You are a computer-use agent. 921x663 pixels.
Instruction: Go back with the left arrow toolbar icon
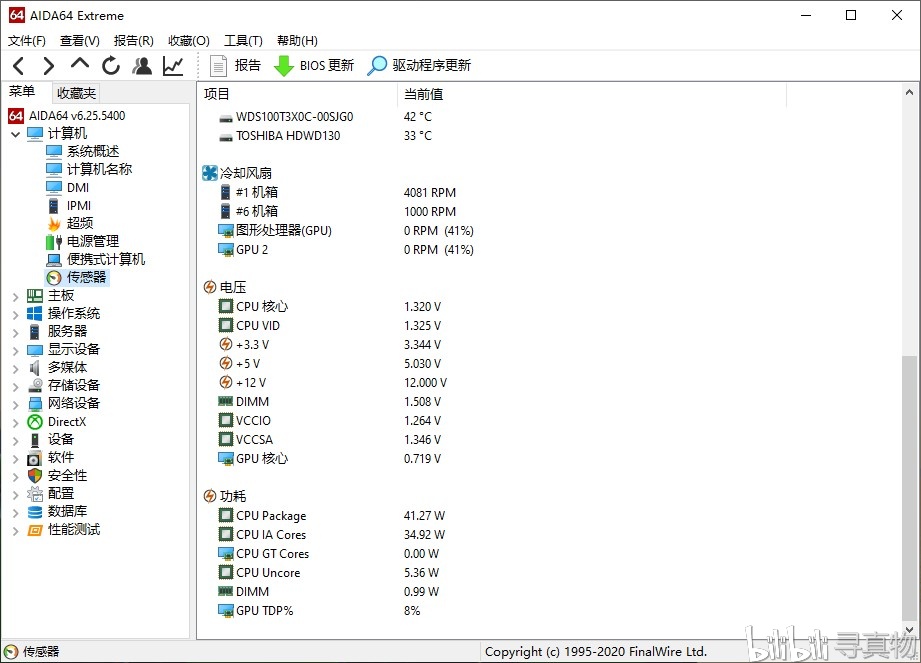click(x=18, y=66)
